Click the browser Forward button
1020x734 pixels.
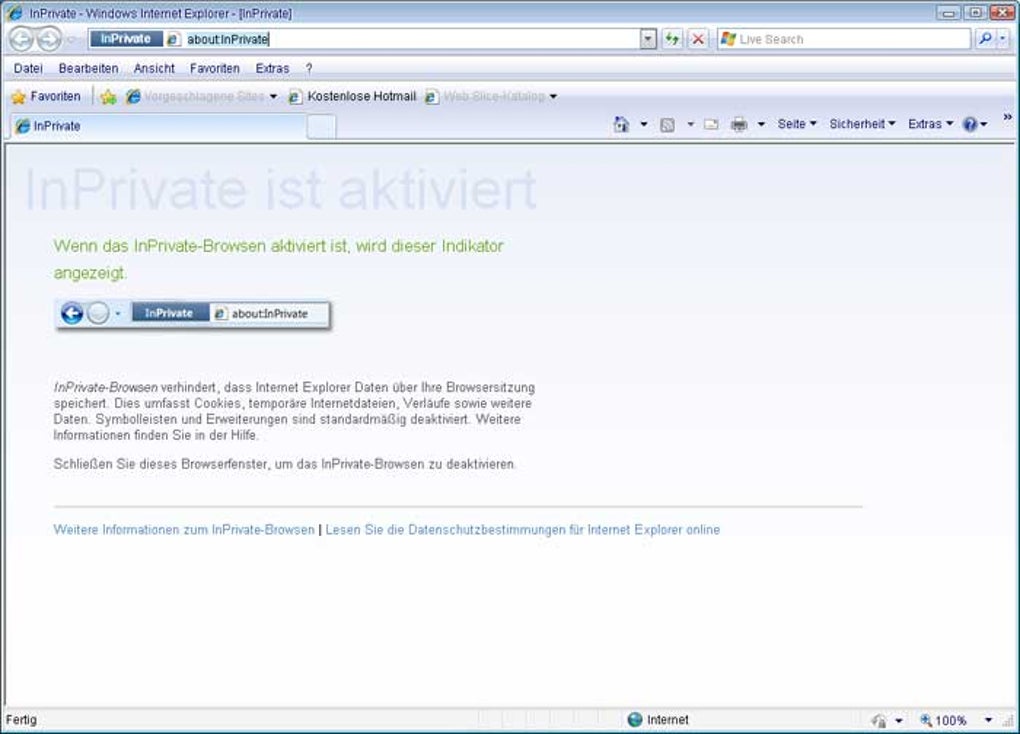coord(49,40)
